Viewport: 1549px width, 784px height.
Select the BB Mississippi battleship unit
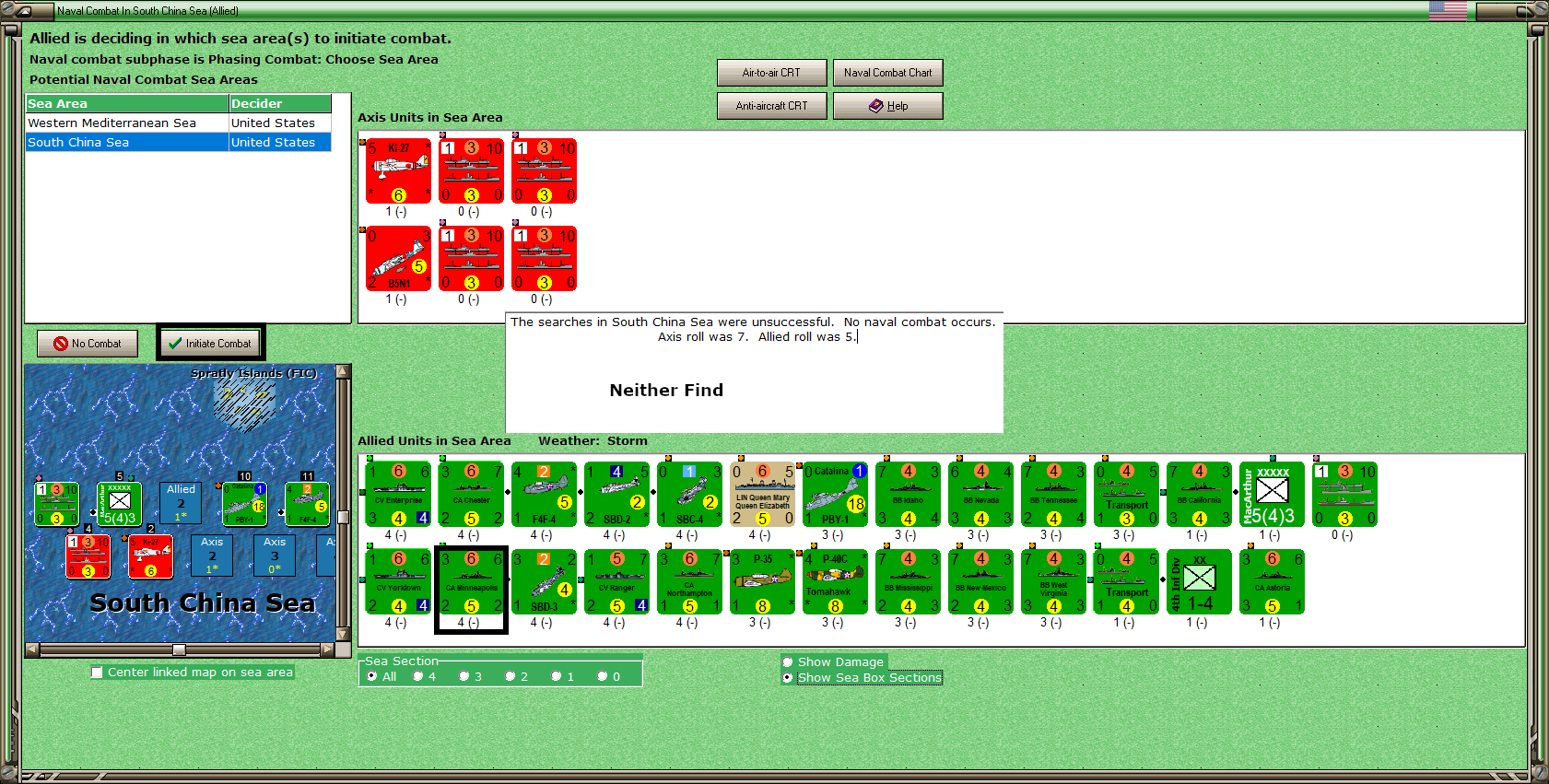pyautogui.click(x=908, y=582)
